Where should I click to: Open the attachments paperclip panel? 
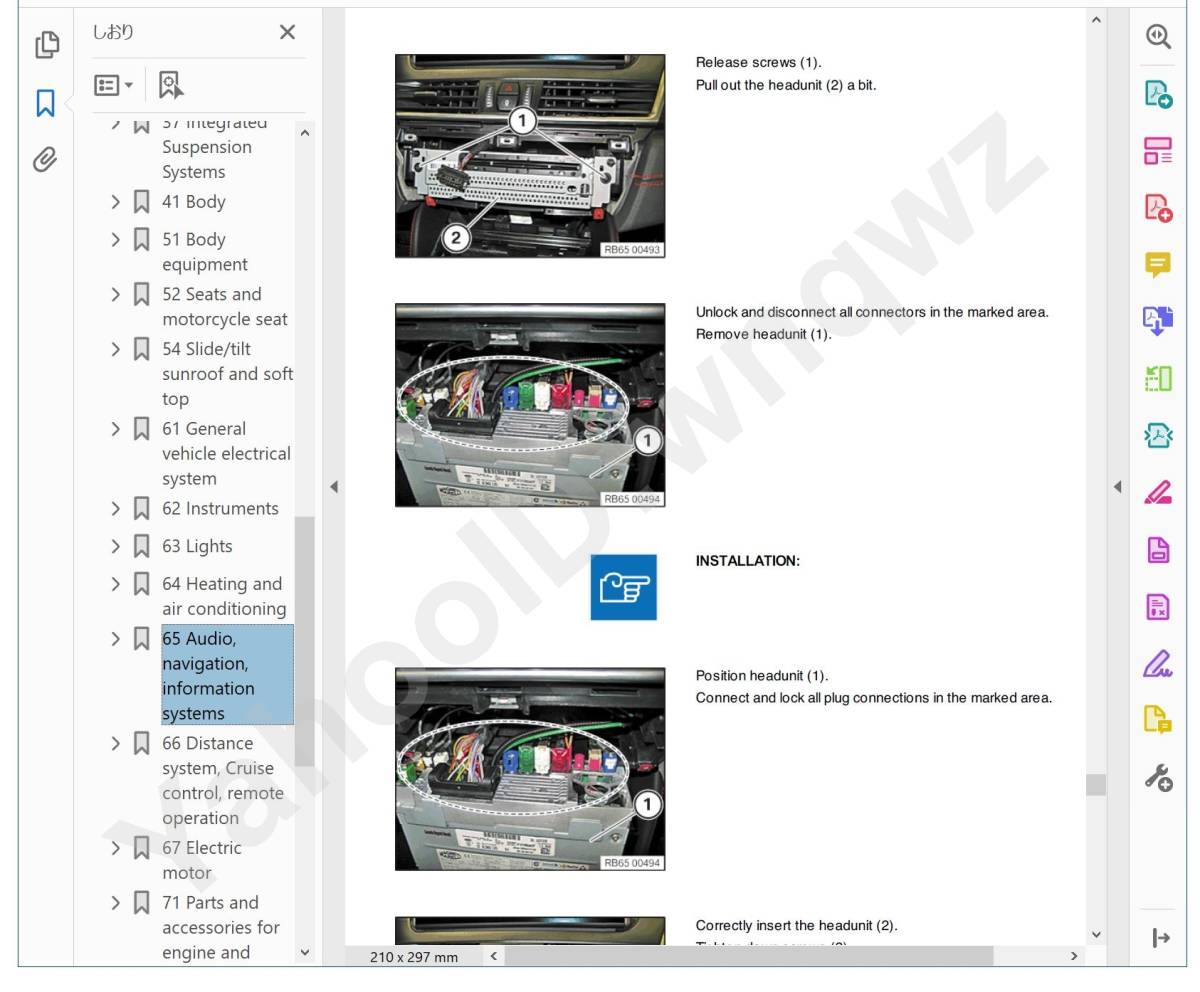coord(45,159)
